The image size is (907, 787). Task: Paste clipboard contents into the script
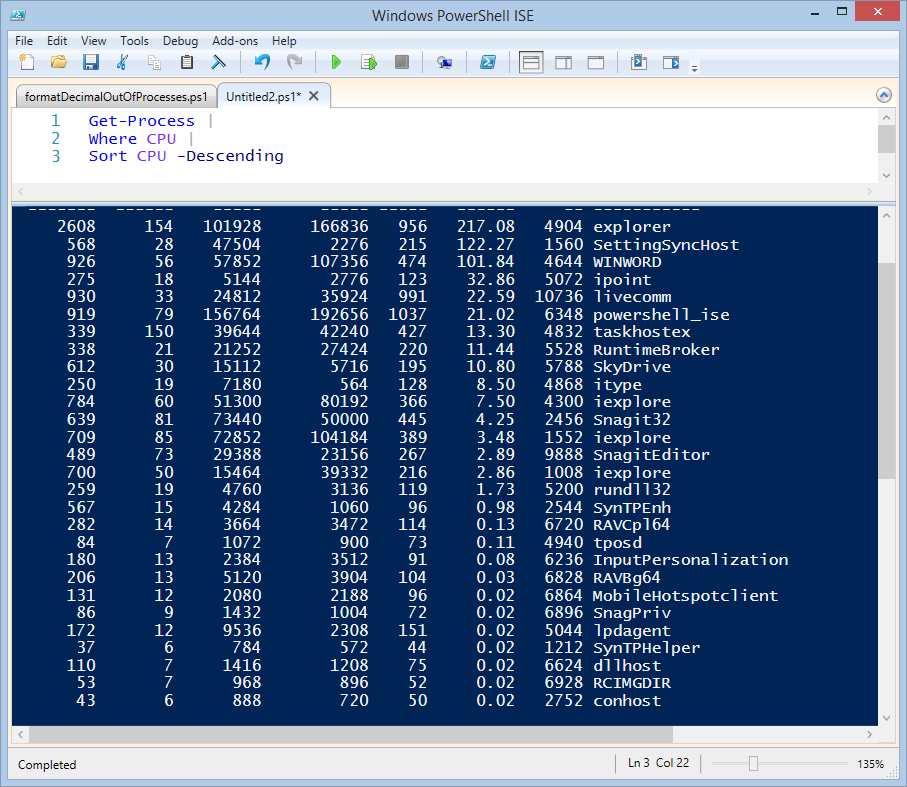(x=187, y=62)
